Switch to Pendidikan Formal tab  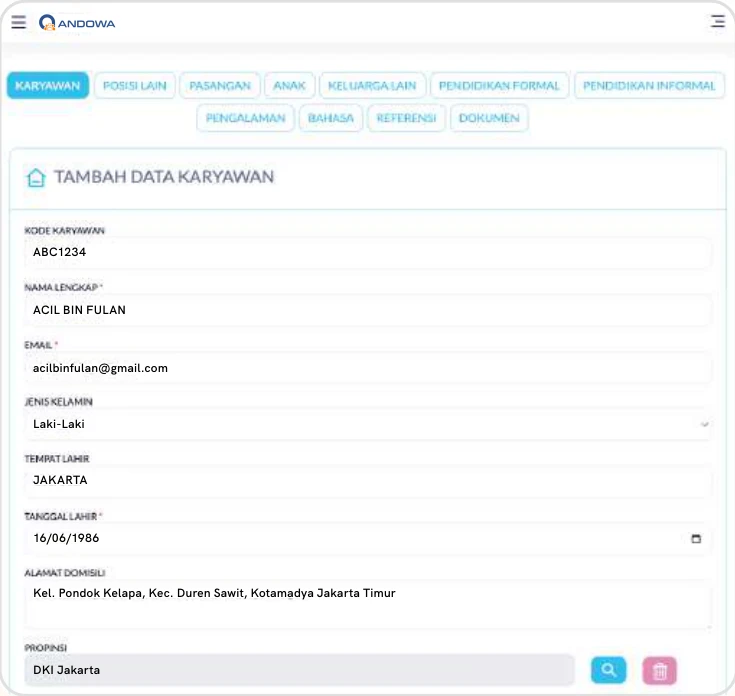(499, 86)
